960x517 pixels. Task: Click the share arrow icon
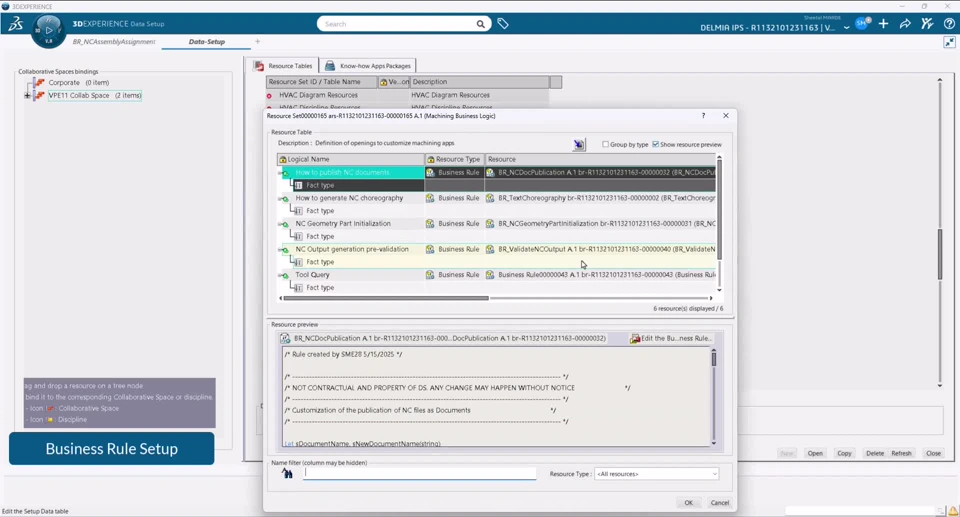(905, 23)
